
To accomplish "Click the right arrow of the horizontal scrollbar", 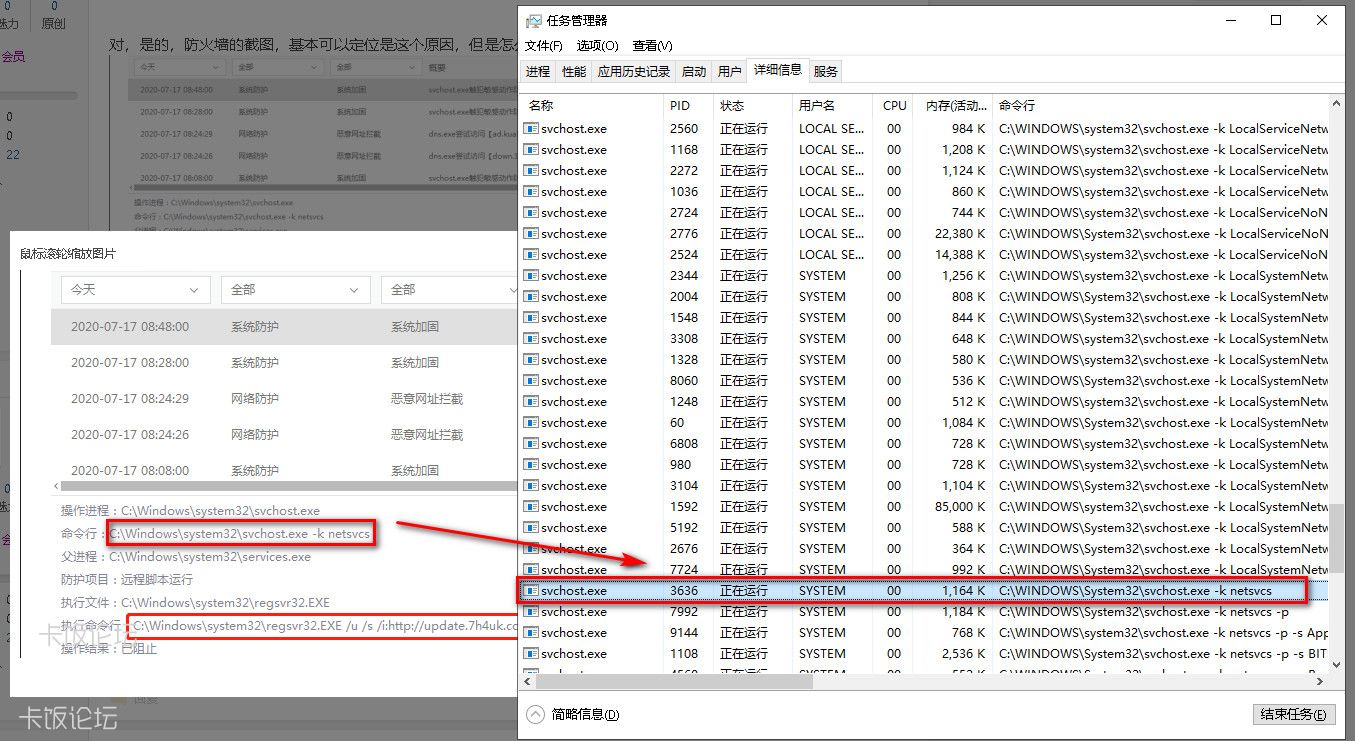I will click(1320, 681).
